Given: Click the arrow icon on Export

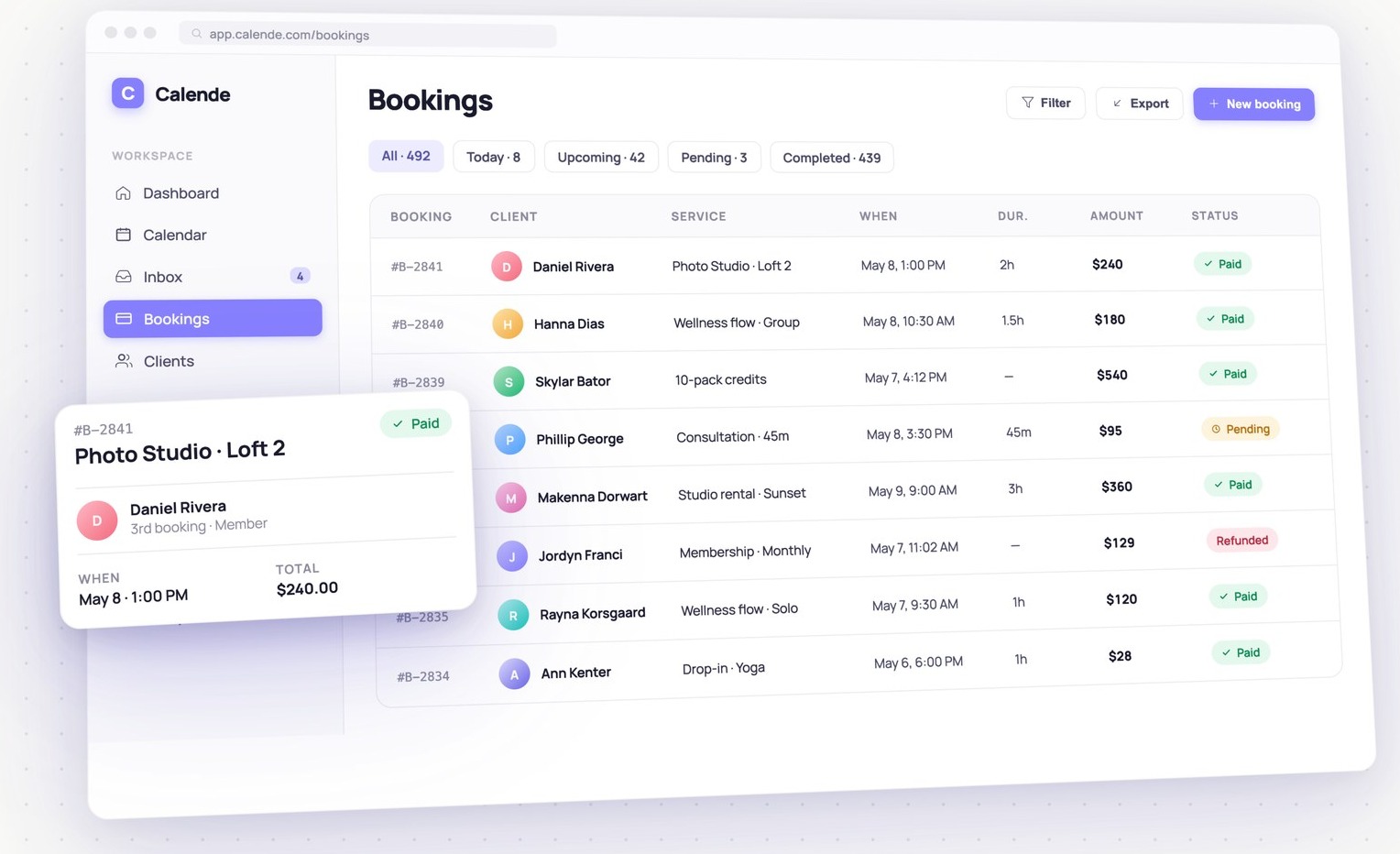Looking at the screenshot, I should [1117, 104].
